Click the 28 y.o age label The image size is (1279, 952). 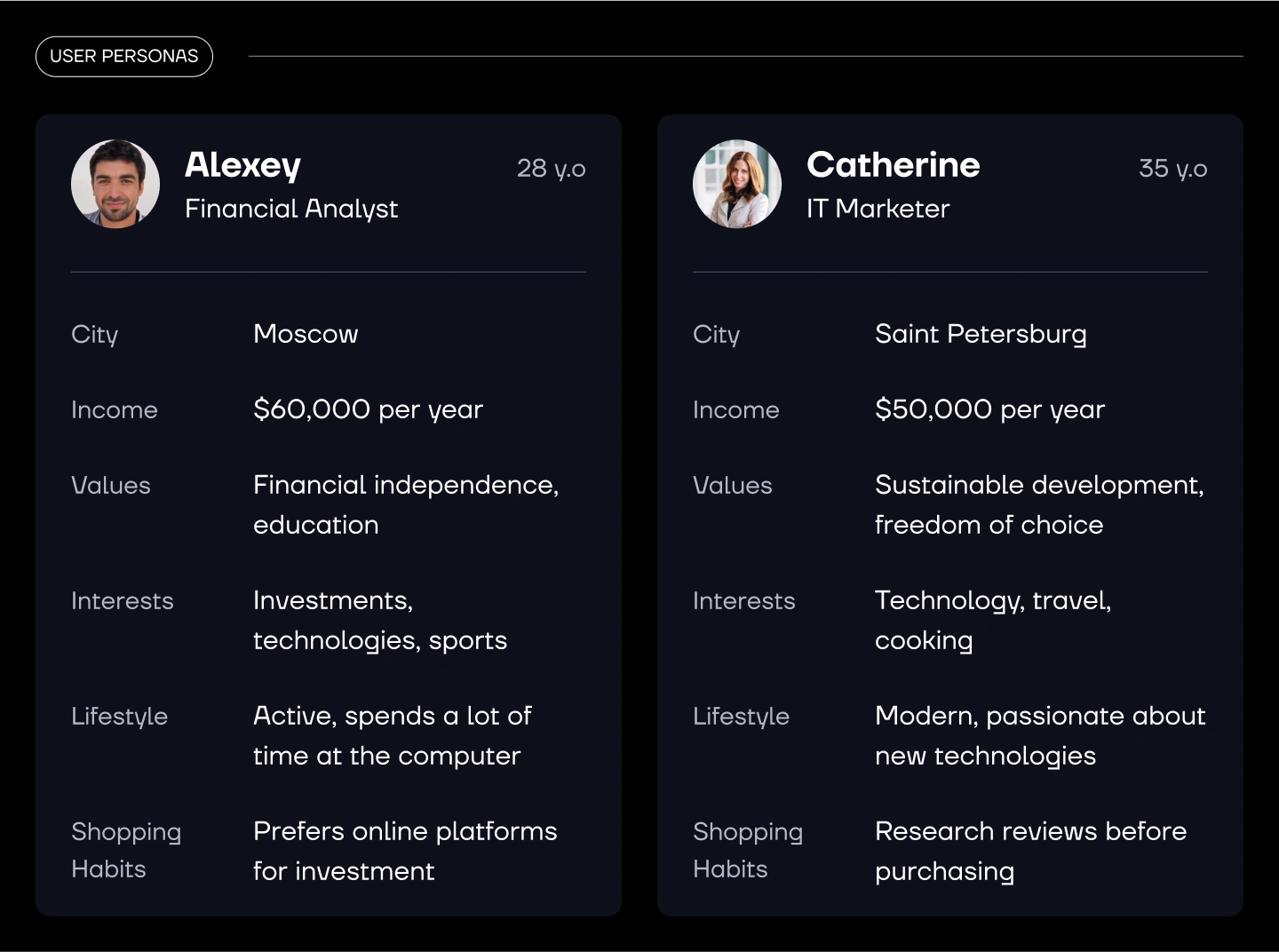point(551,169)
